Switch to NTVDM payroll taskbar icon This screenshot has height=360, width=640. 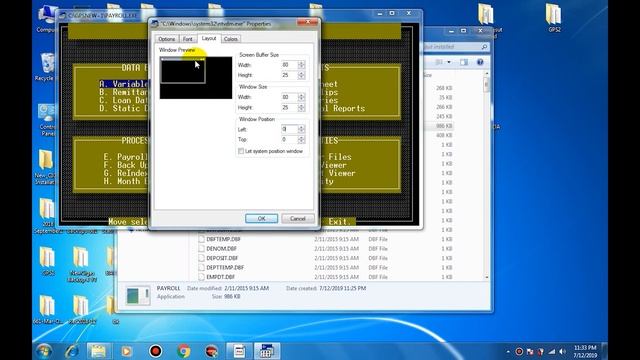(x=267, y=351)
